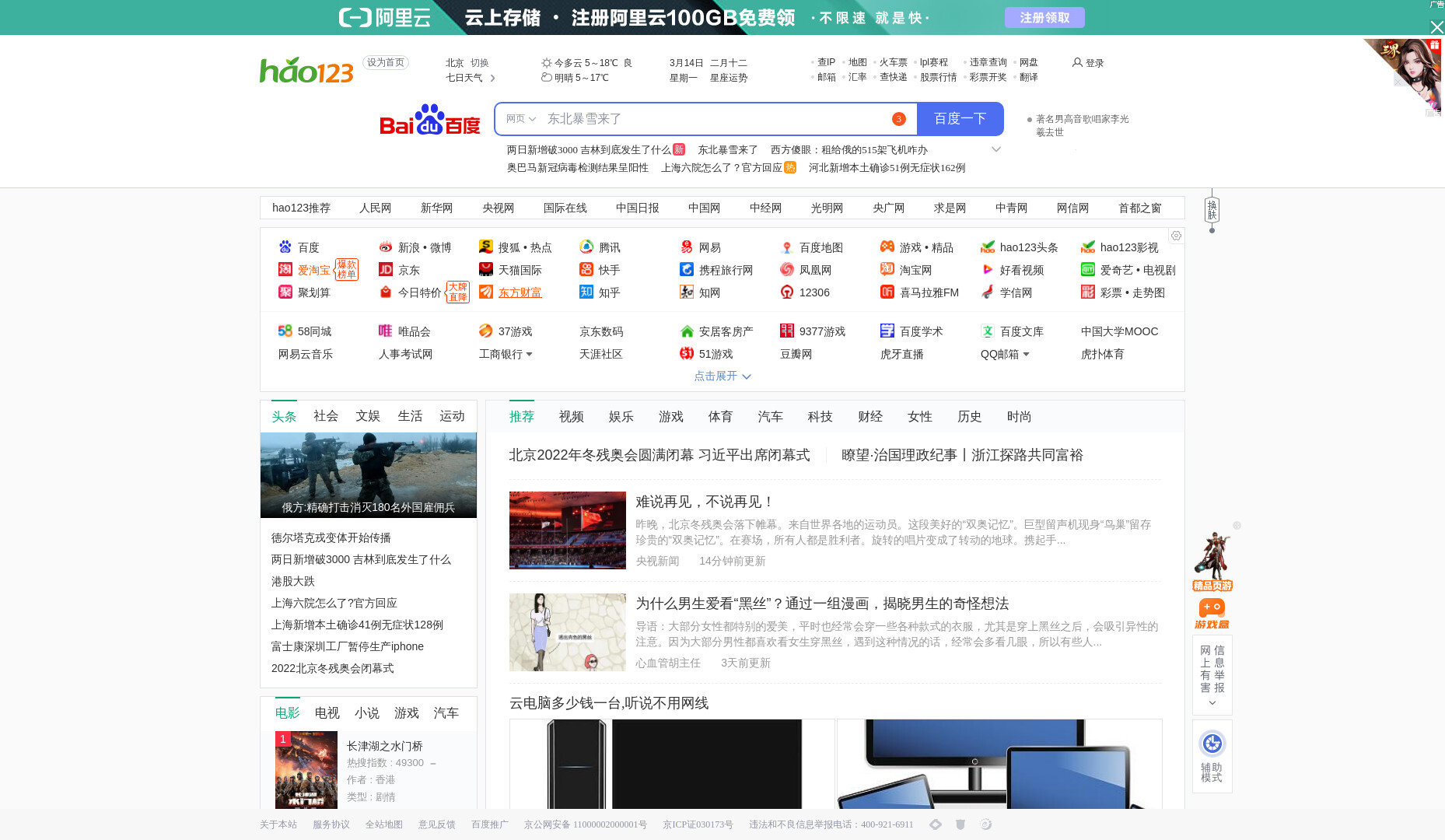This screenshot has width=1445, height=840.
Task: Close the Aliyun top banner ad
Action: [x=1436, y=27]
